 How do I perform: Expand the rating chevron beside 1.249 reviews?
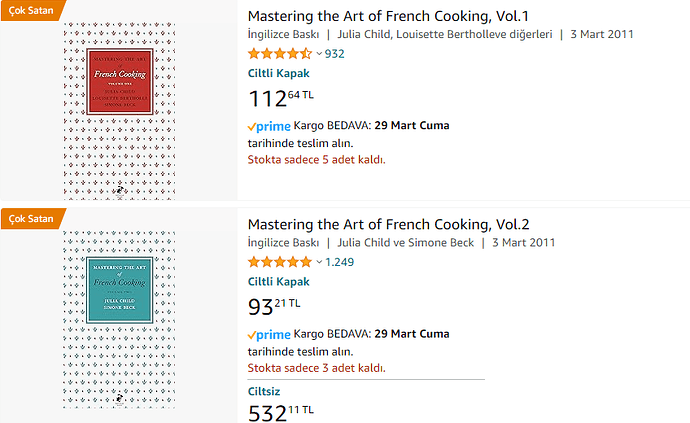319,262
